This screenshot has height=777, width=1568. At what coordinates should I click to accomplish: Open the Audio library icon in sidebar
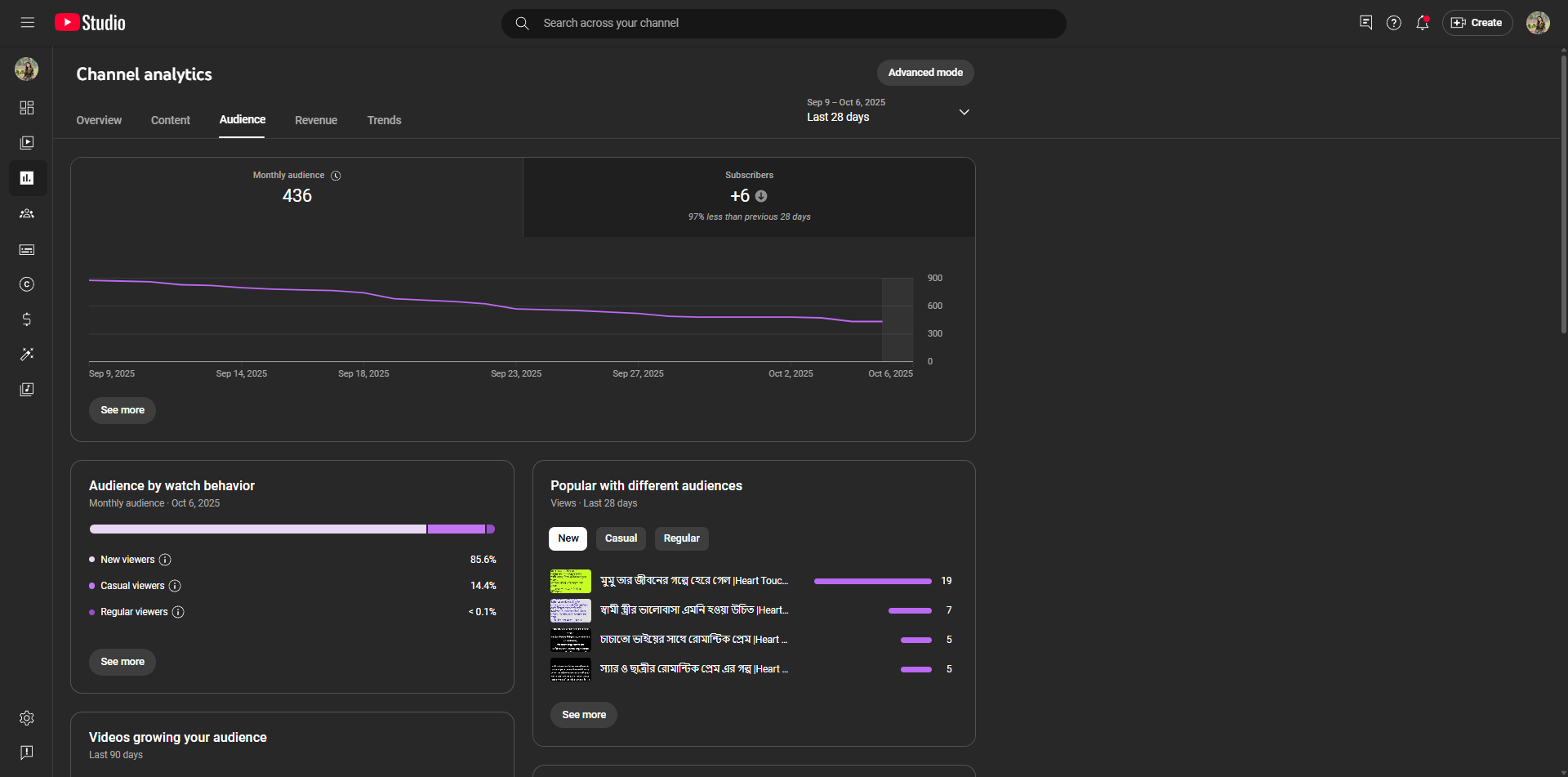point(27,390)
